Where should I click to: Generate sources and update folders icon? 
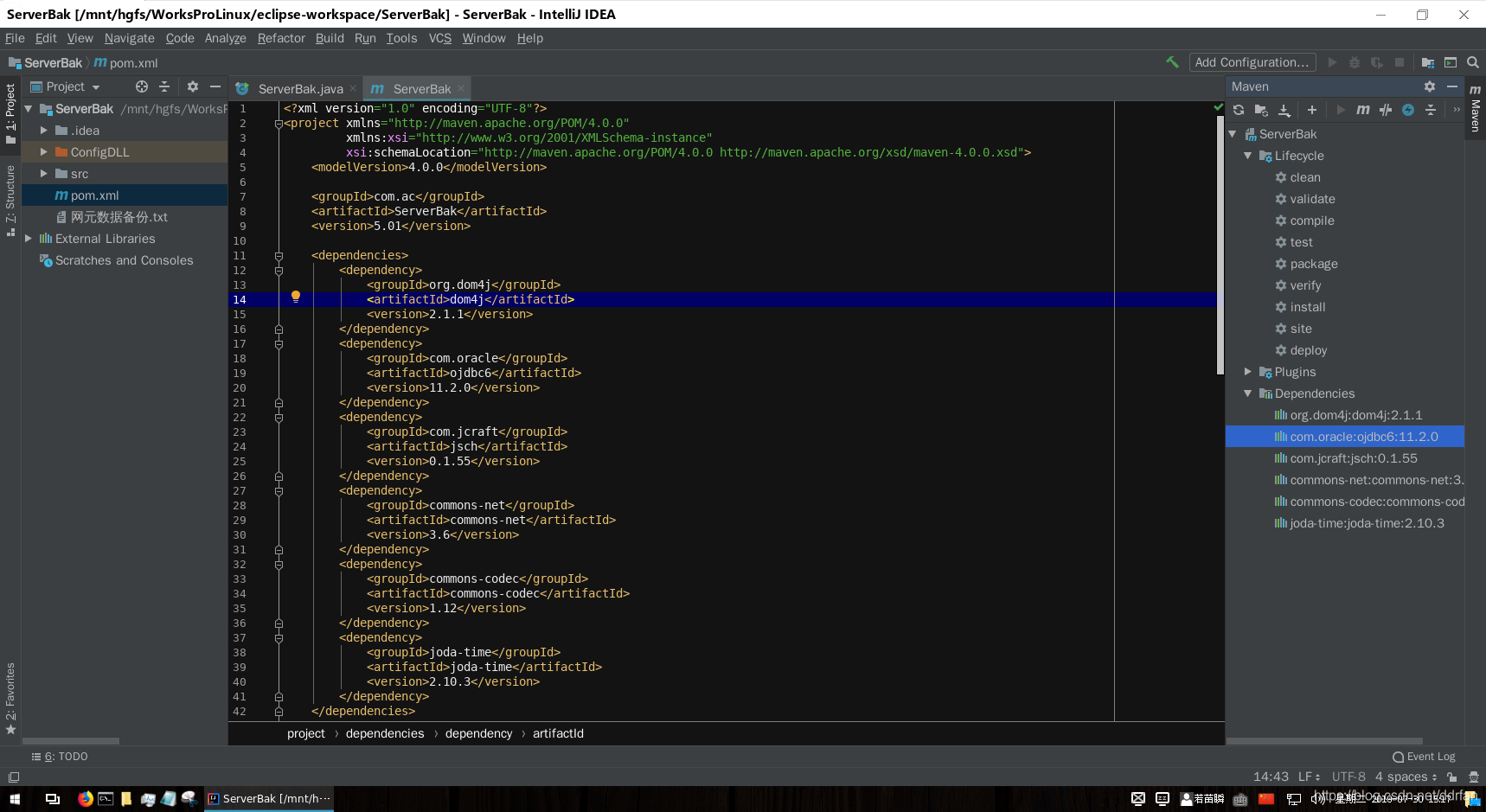coord(1261,110)
